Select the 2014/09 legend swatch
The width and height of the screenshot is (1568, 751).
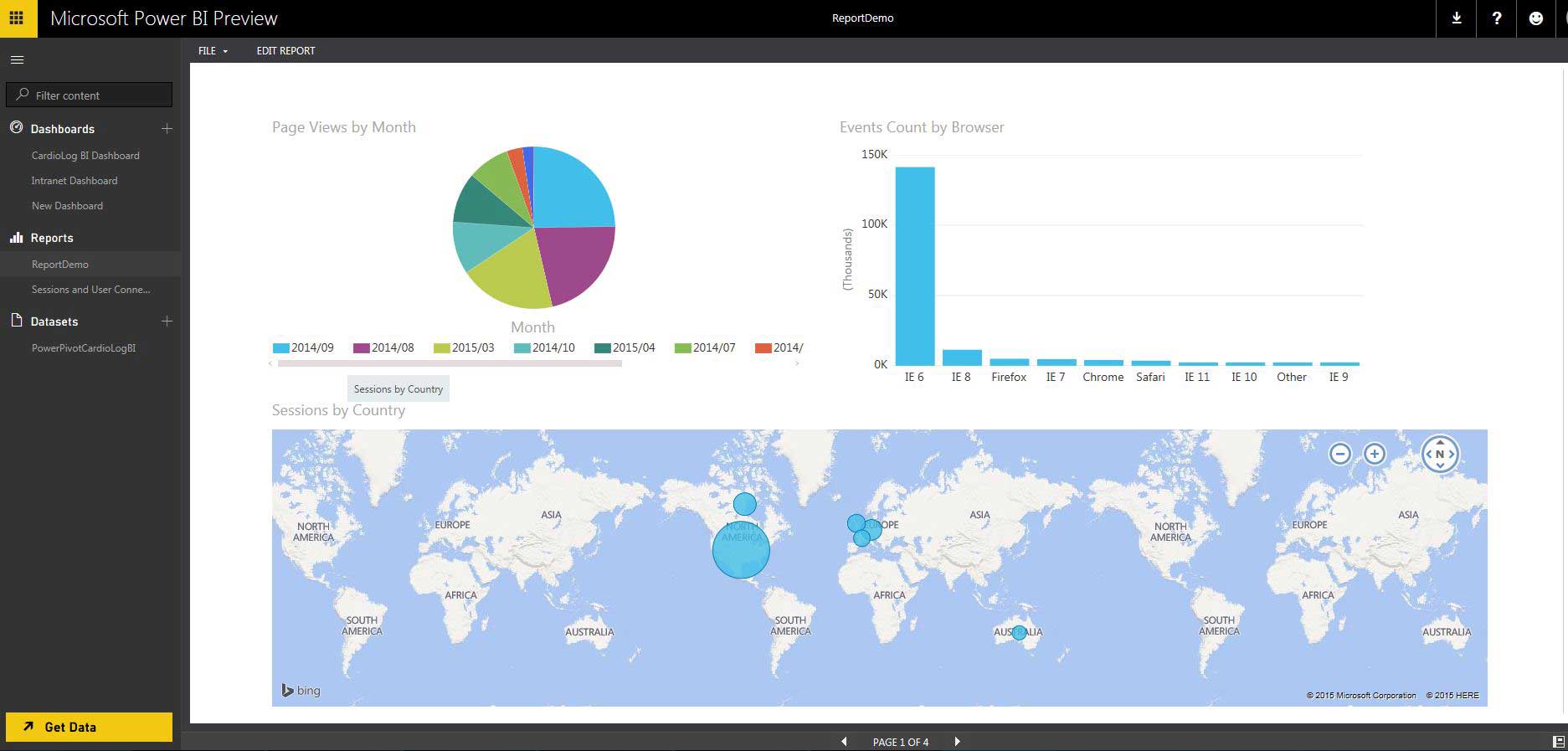[x=281, y=347]
